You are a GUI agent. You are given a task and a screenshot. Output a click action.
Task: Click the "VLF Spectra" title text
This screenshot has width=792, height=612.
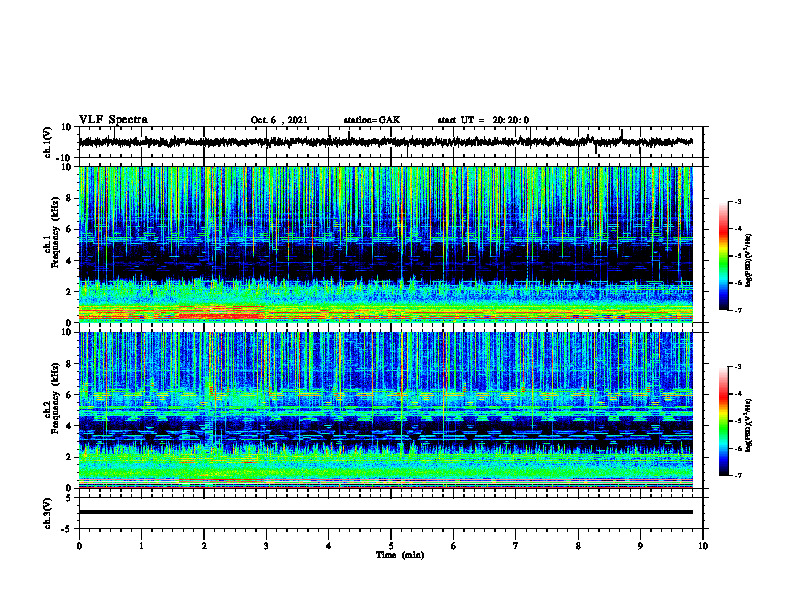[x=113, y=120]
